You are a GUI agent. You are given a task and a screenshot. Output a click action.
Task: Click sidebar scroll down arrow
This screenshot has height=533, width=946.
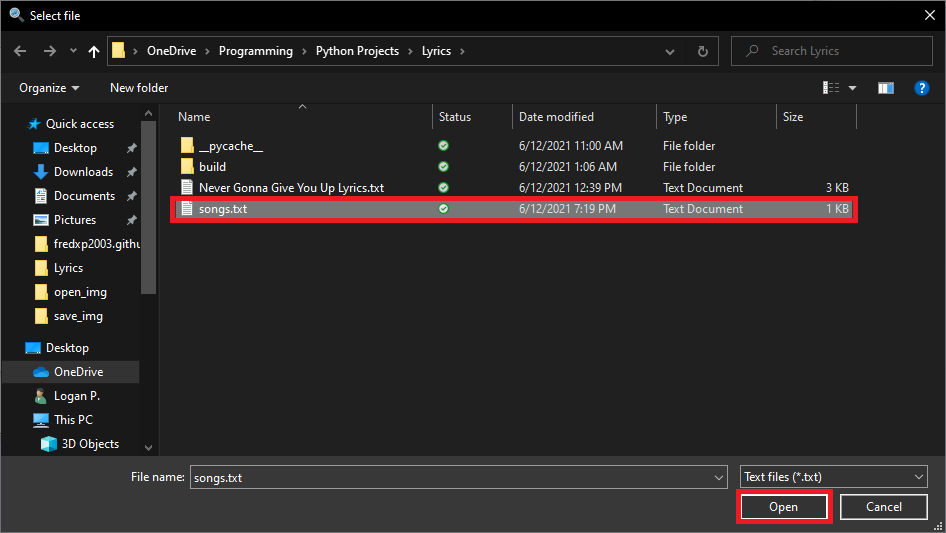coord(148,447)
